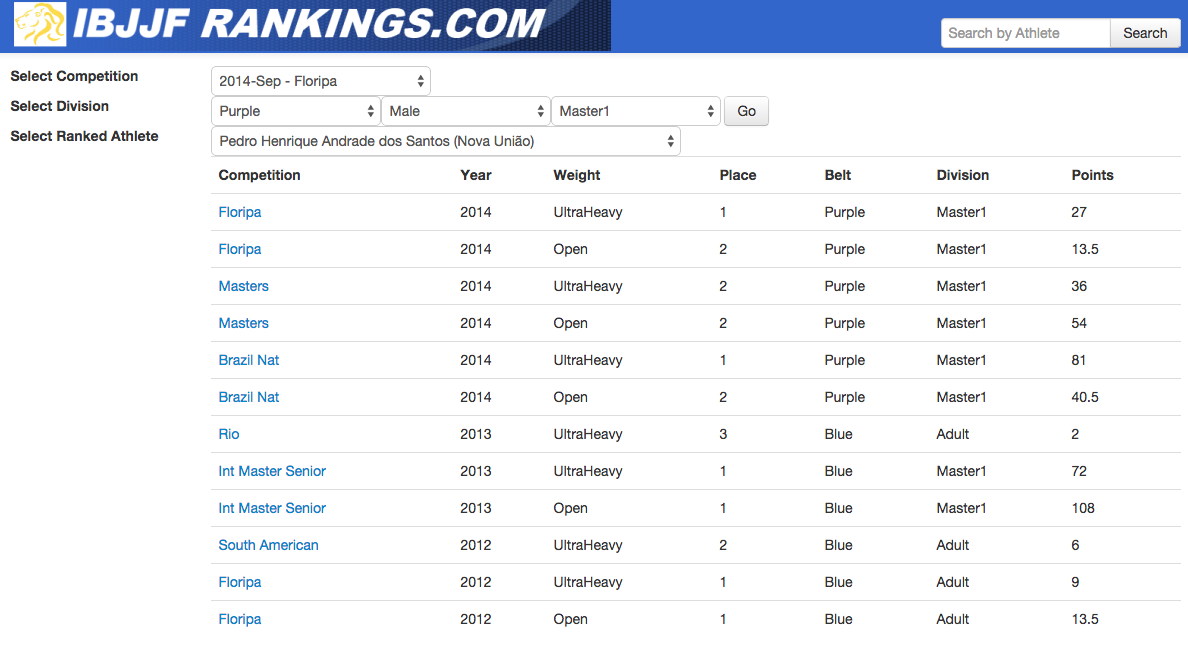Click the lion logo in the header
Image resolution: width=1188 pixels, height=658 pixels.
[40, 25]
